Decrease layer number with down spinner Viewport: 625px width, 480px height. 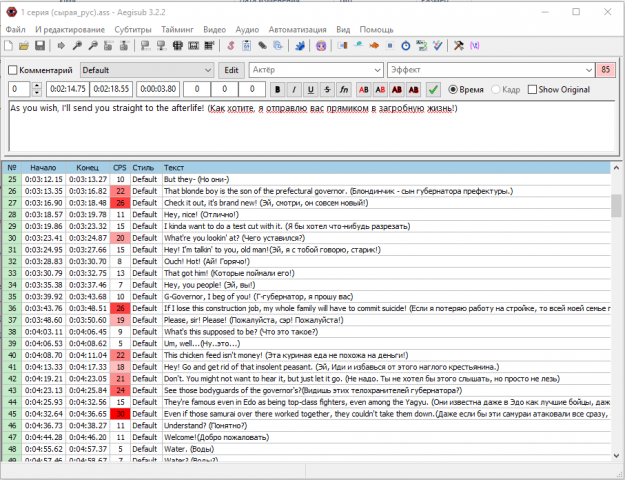36,93
